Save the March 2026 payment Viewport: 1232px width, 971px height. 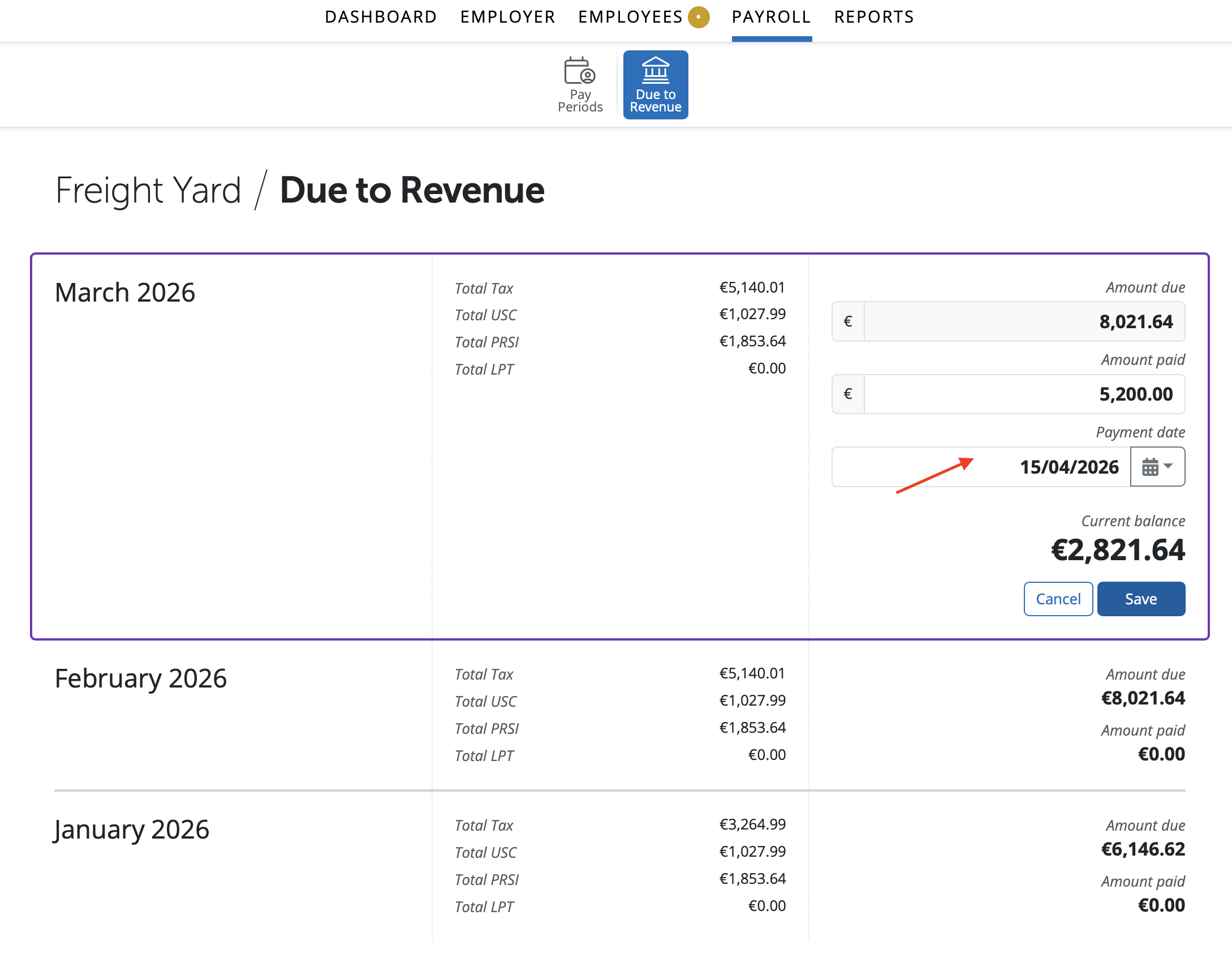tap(1140, 599)
